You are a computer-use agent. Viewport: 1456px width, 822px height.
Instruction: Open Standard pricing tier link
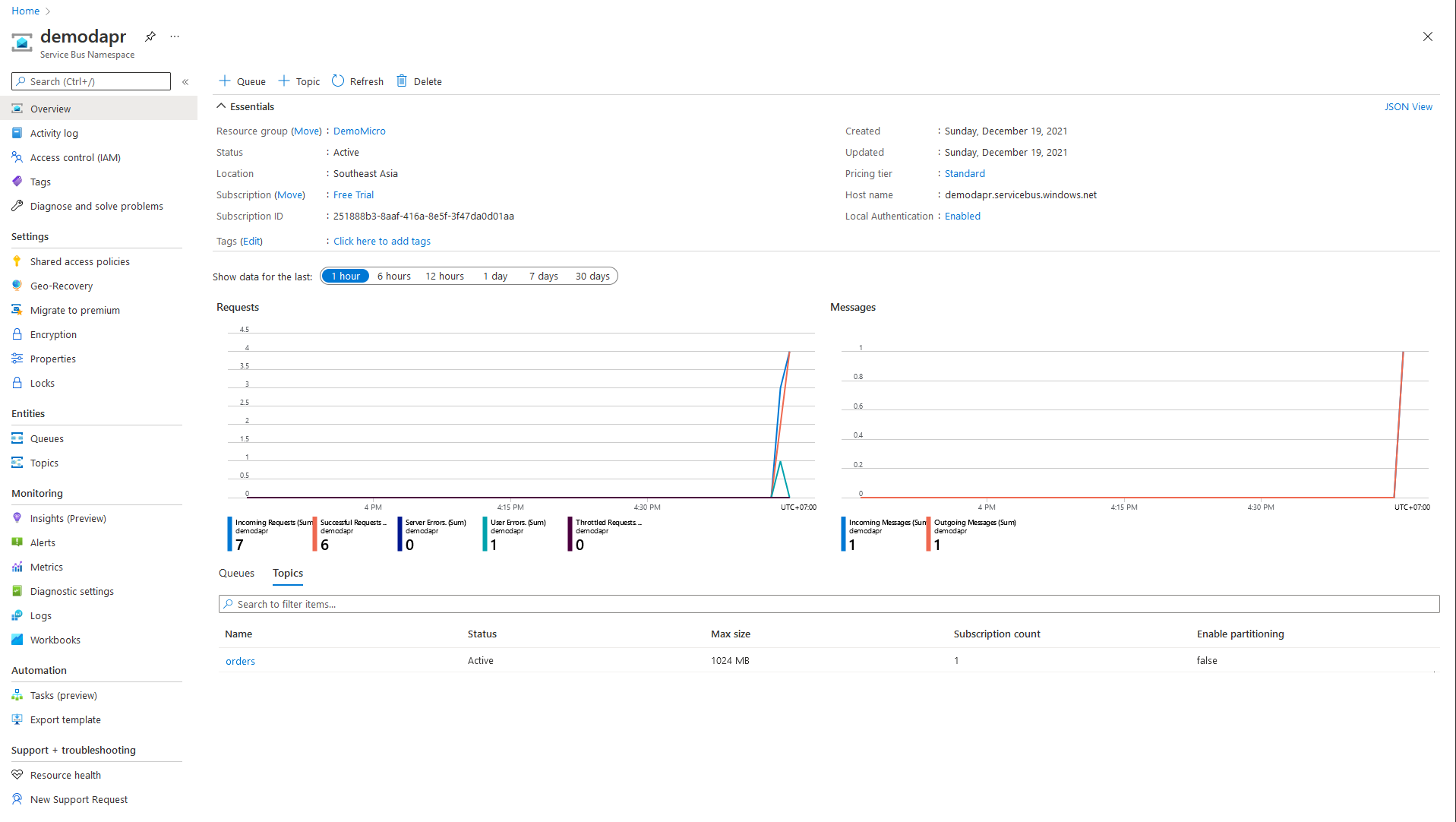[965, 173]
